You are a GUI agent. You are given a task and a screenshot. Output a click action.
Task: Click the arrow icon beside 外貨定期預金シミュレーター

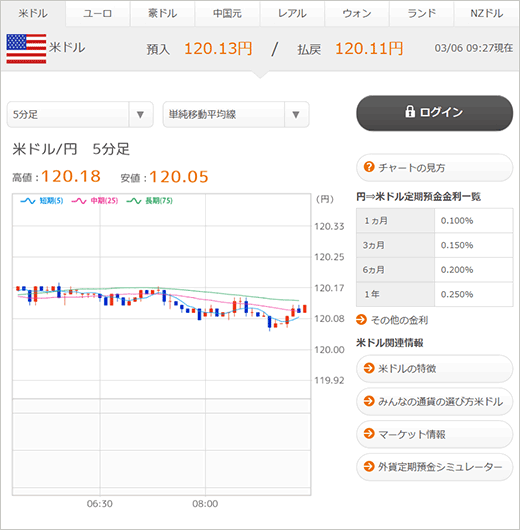pos(369,466)
